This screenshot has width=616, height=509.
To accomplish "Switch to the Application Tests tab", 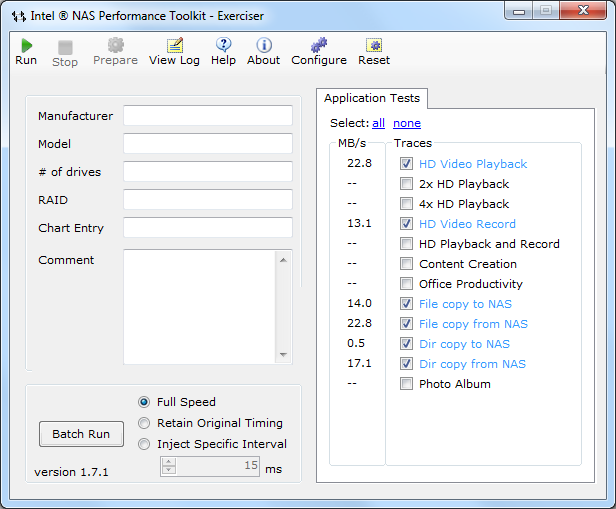I will click(372, 98).
